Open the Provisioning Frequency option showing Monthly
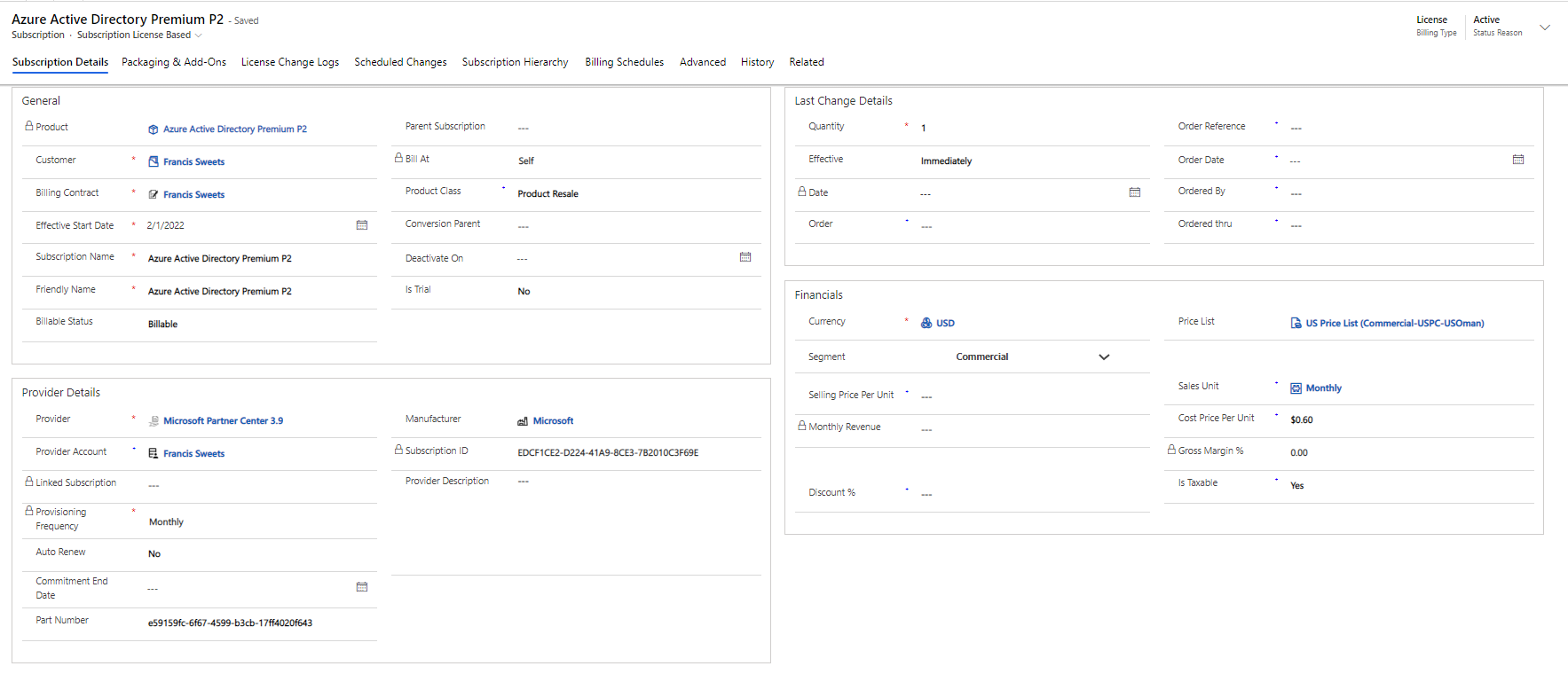The width and height of the screenshot is (1568, 674). pyautogui.click(x=167, y=522)
